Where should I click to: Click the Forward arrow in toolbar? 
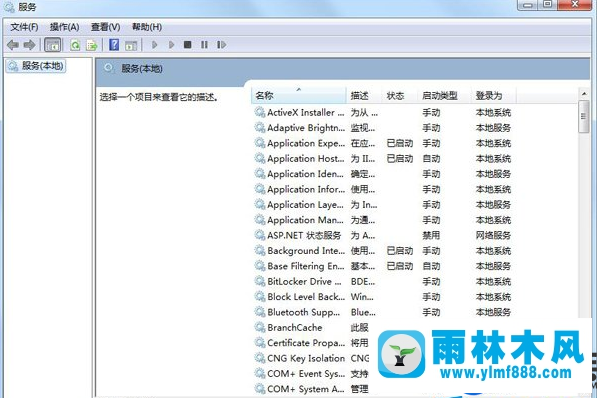(x=29, y=45)
